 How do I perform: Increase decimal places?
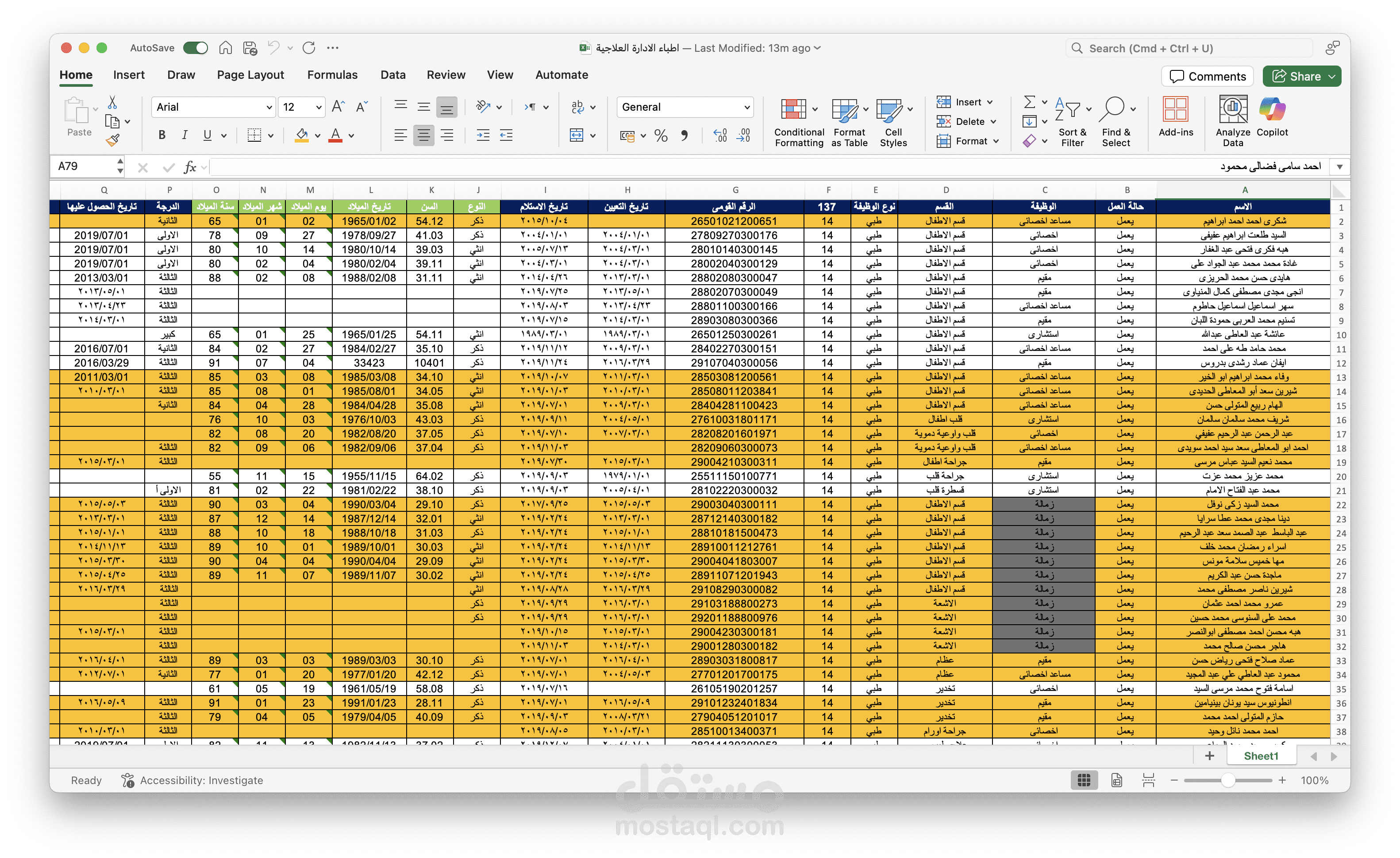[x=720, y=135]
